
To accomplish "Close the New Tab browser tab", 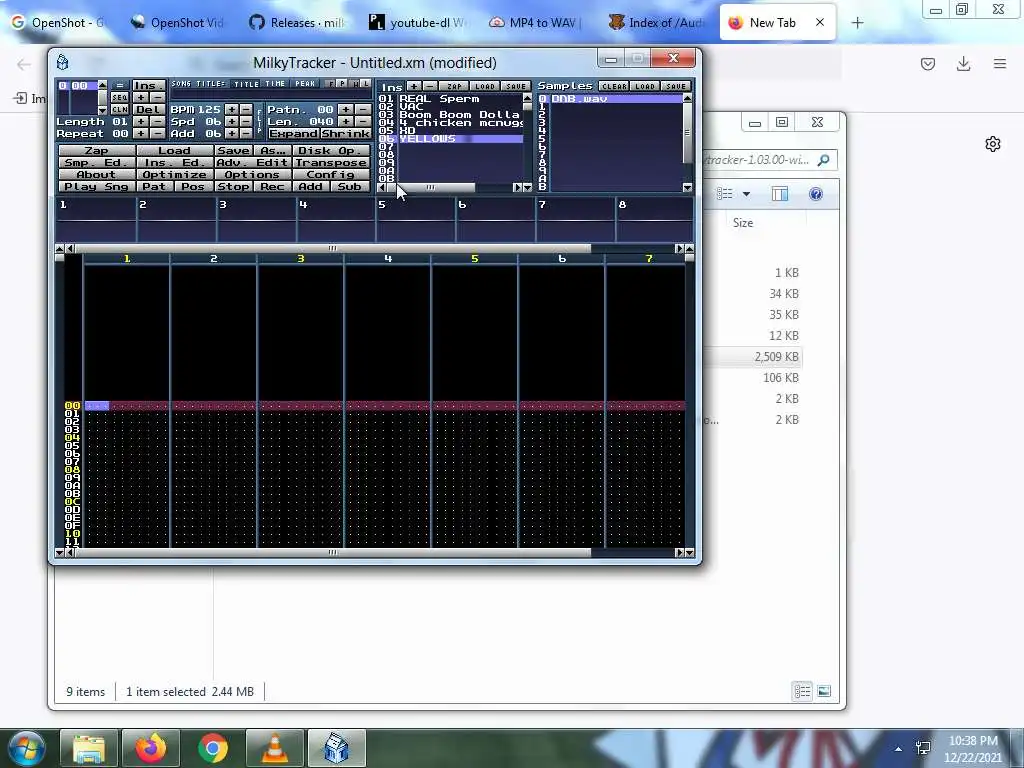I will [x=820, y=22].
